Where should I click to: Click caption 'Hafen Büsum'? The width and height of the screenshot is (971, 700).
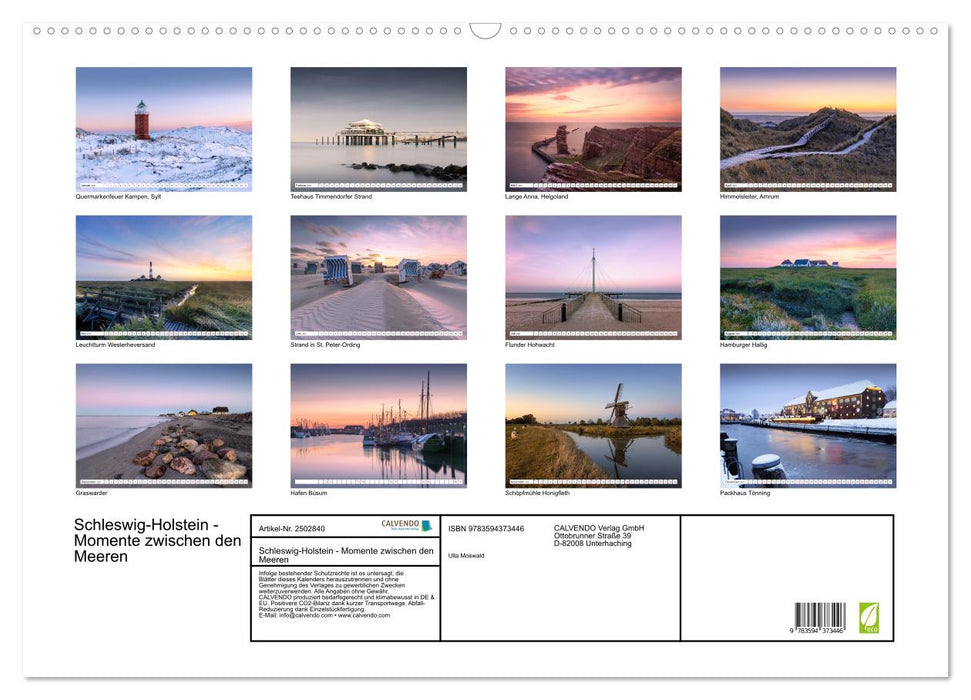[309, 493]
